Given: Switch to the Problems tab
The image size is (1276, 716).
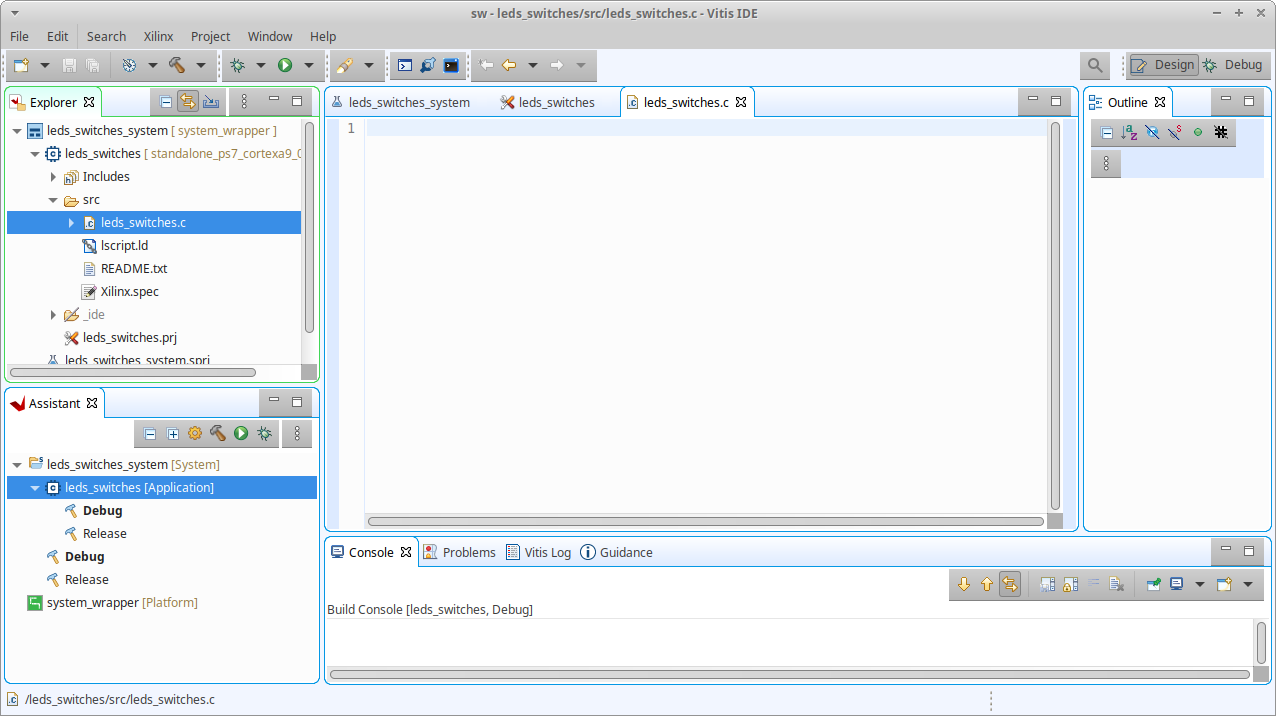Looking at the screenshot, I should tap(459, 552).
